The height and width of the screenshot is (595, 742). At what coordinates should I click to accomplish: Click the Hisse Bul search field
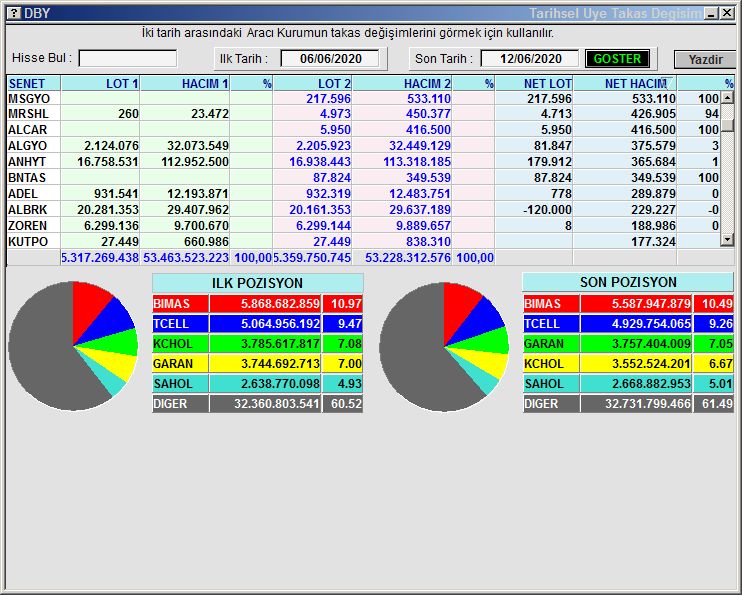pyautogui.click(x=128, y=59)
